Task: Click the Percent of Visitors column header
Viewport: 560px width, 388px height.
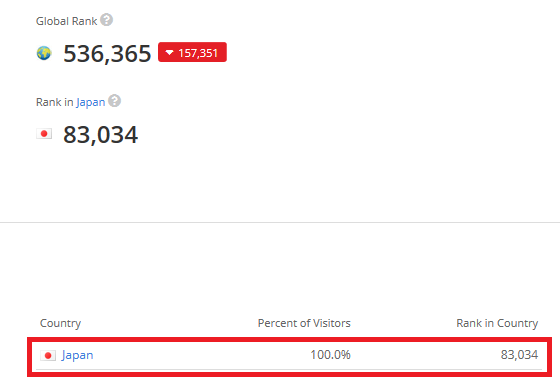Action: coord(304,323)
